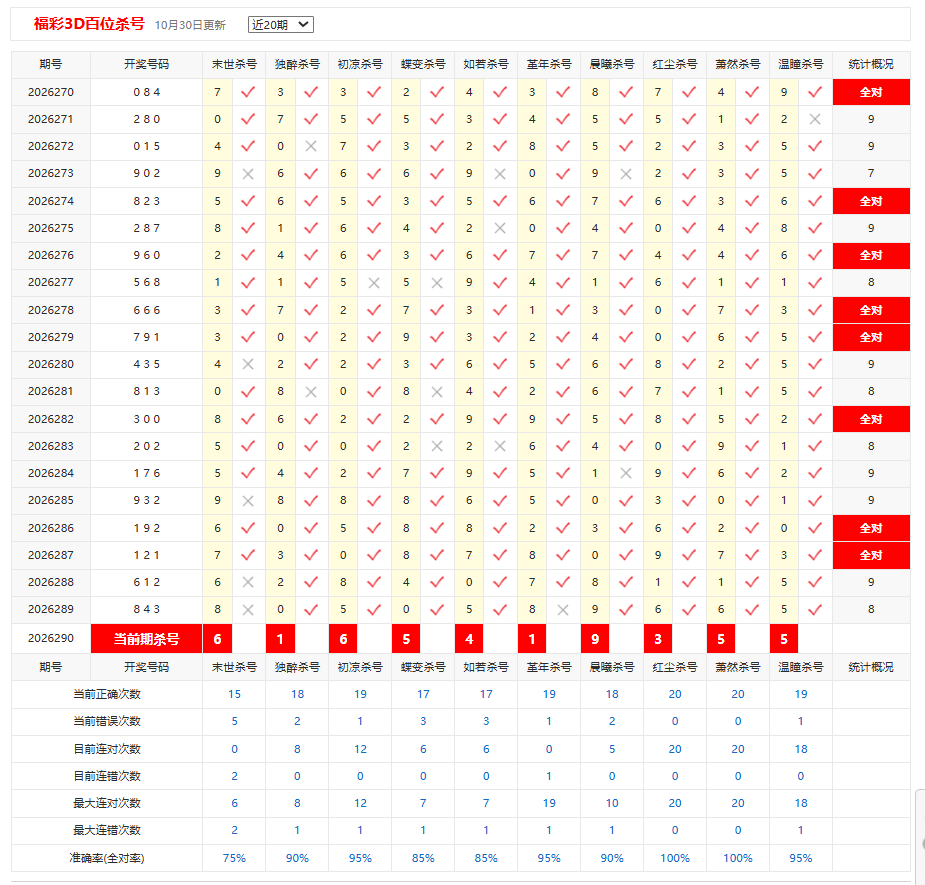Click the 福彩3D百位杀号 page title
925x885 pixels.
pyautogui.click(x=89, y=24)
